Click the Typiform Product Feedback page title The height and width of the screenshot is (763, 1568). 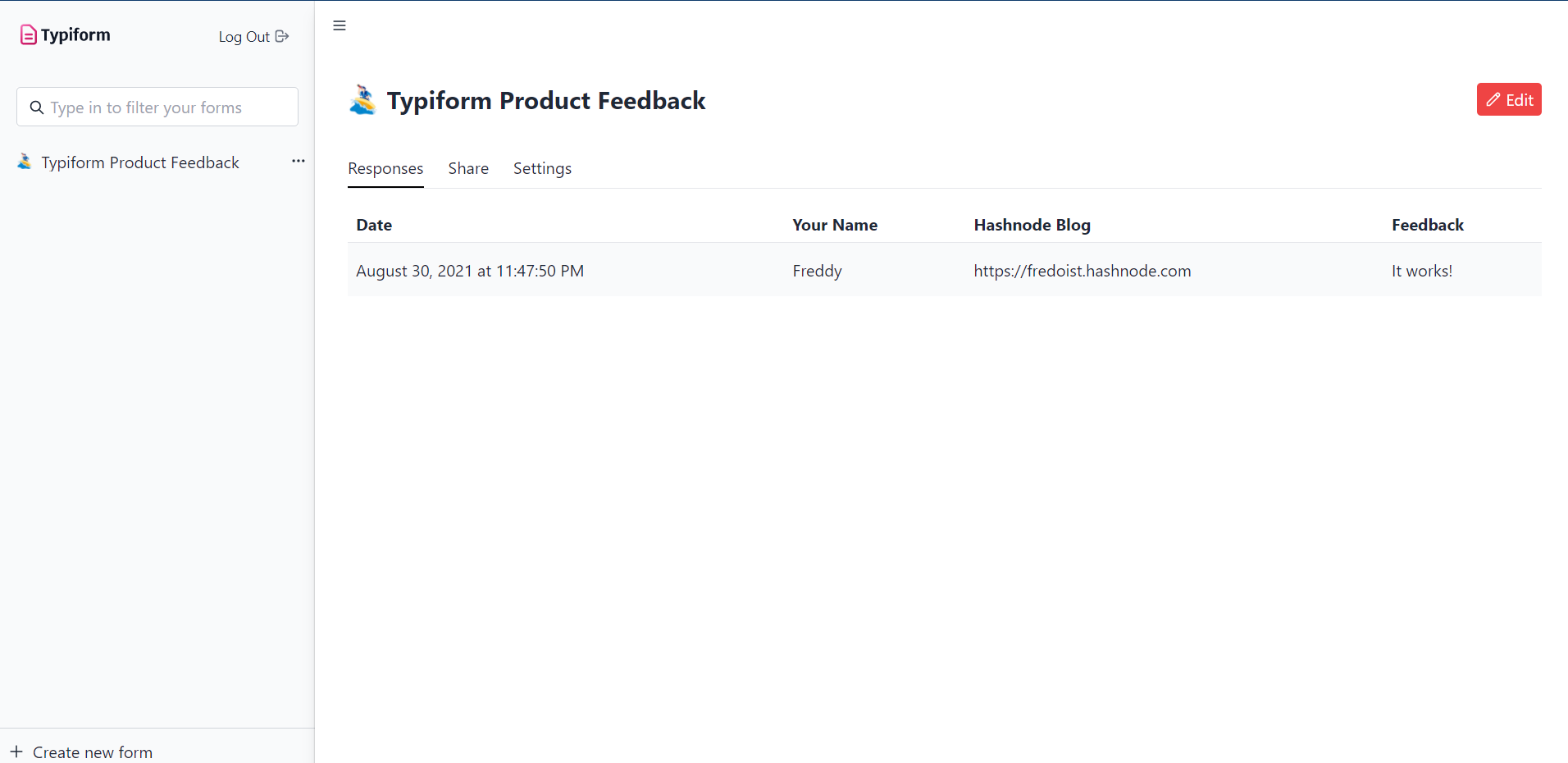coord(546,100)
